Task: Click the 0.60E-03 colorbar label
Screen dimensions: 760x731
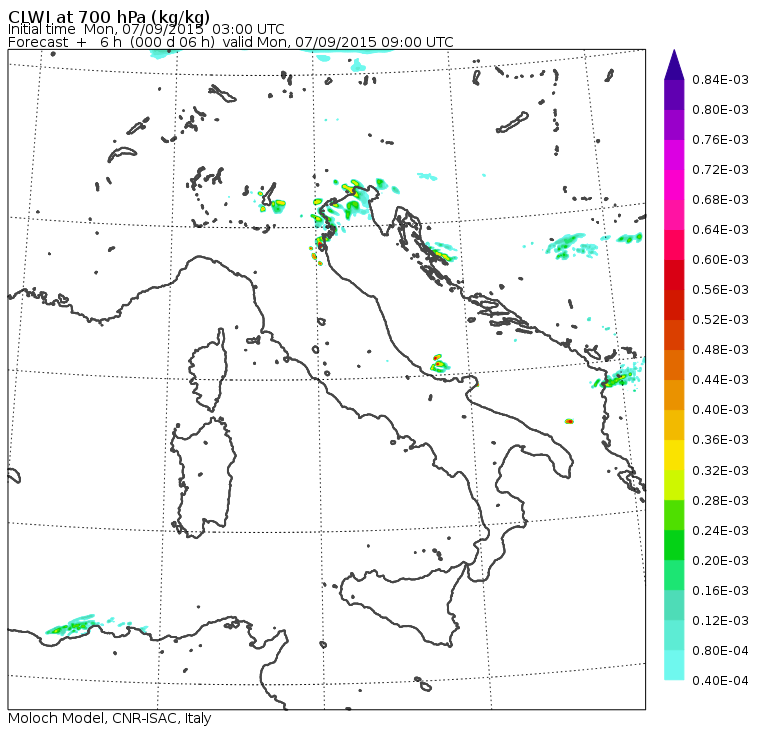Action: (720, 260)
